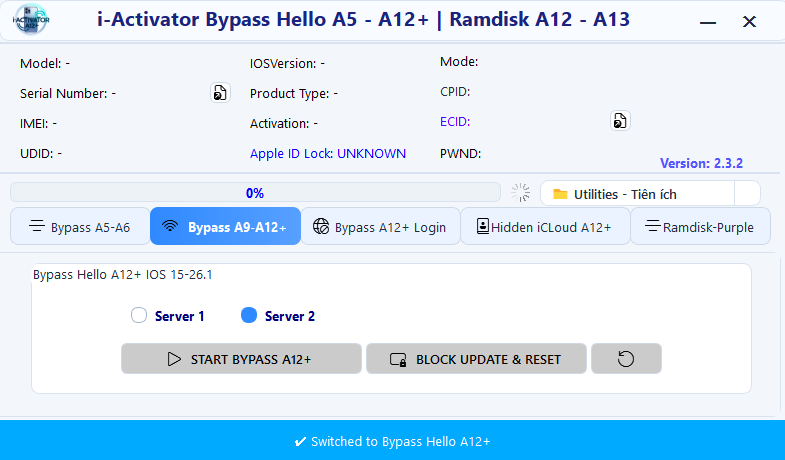Click the play icon in START BYPASS A12+

[174, 359]
